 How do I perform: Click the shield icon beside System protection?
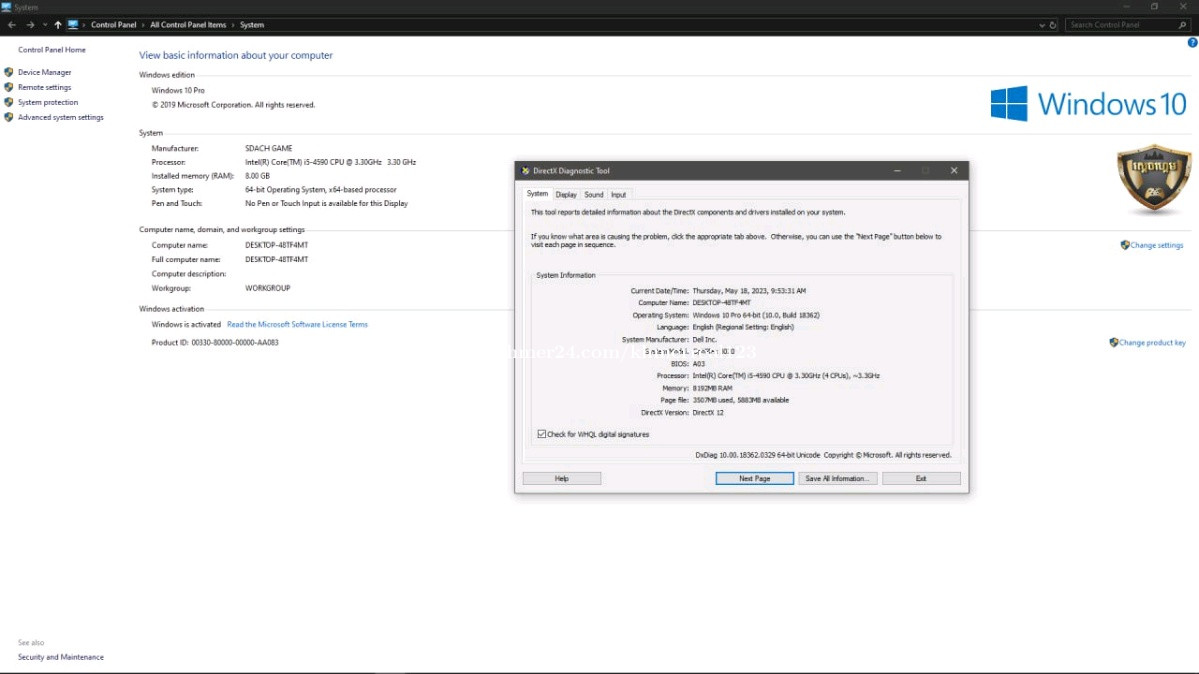pyautogui.click(x=8, y=102)
